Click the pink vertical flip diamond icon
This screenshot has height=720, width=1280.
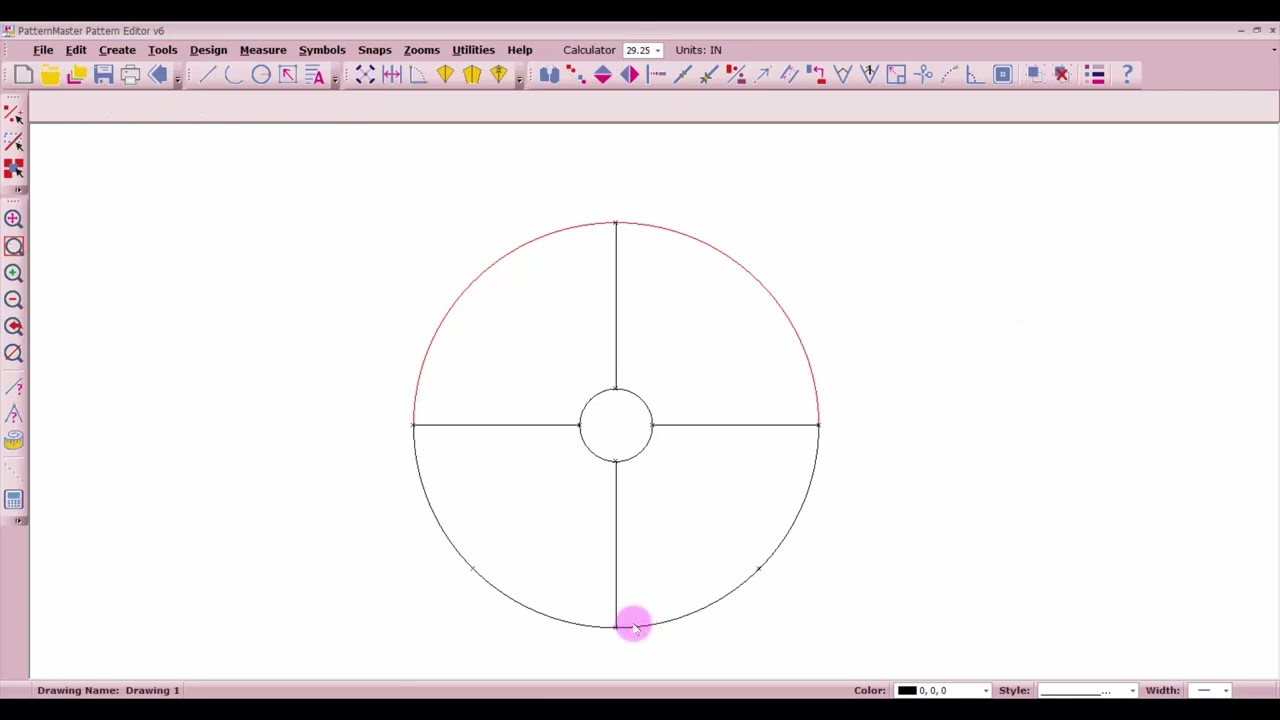point(603,74)
